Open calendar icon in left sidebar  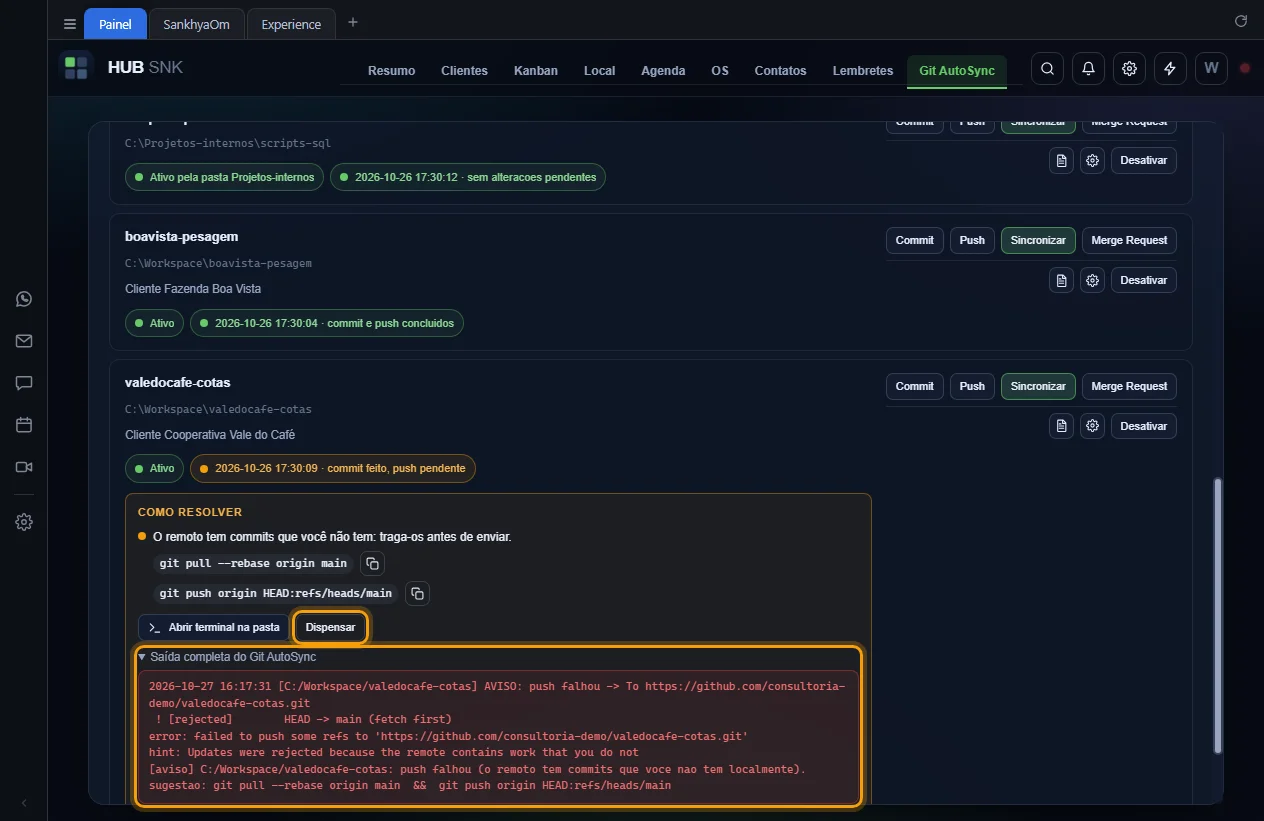pyautogui.click(x=24, y=425)
